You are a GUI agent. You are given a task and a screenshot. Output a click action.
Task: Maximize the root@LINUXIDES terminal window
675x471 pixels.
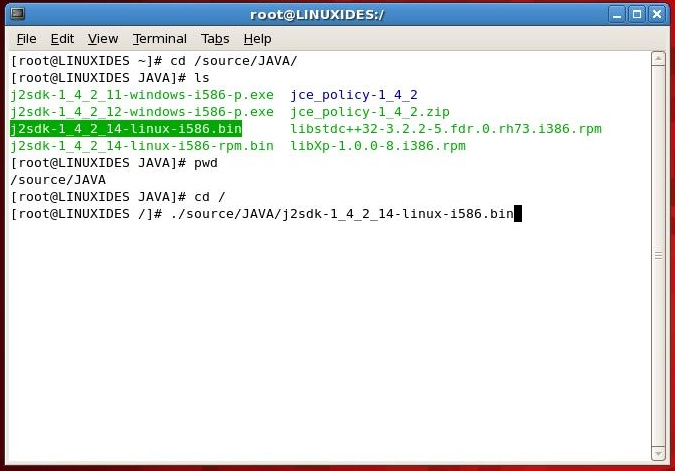(x=637, y=14)
